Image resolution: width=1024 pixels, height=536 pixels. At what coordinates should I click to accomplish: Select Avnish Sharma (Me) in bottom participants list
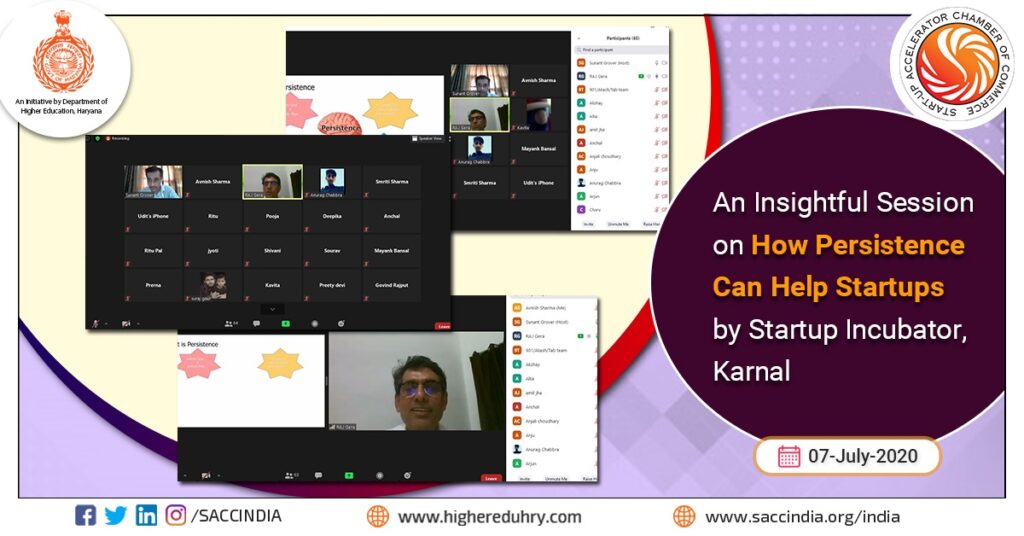pyautogui.click(x=546, y=308)
